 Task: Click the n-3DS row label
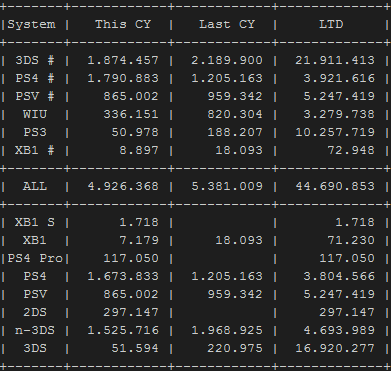[35, 330]
